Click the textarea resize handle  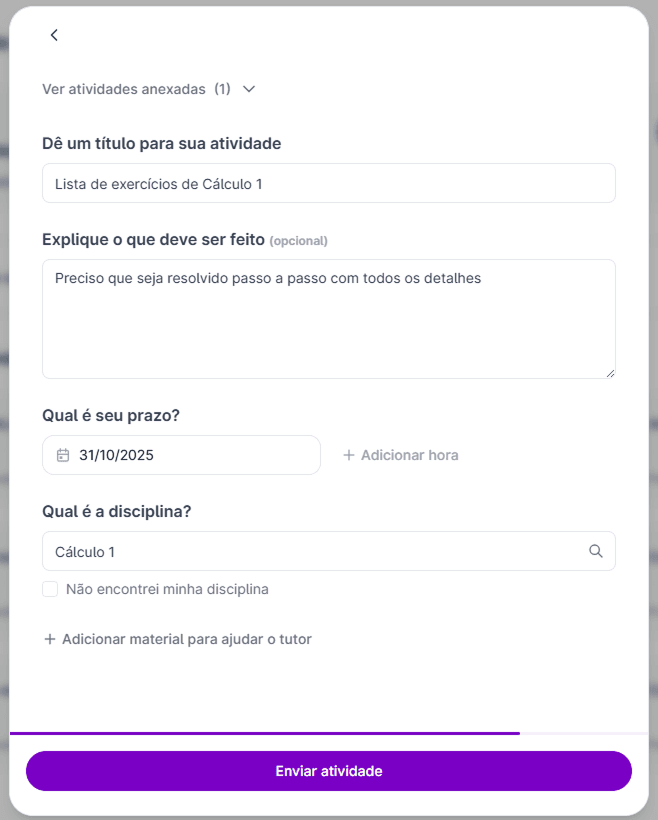(x=610, y=372)
